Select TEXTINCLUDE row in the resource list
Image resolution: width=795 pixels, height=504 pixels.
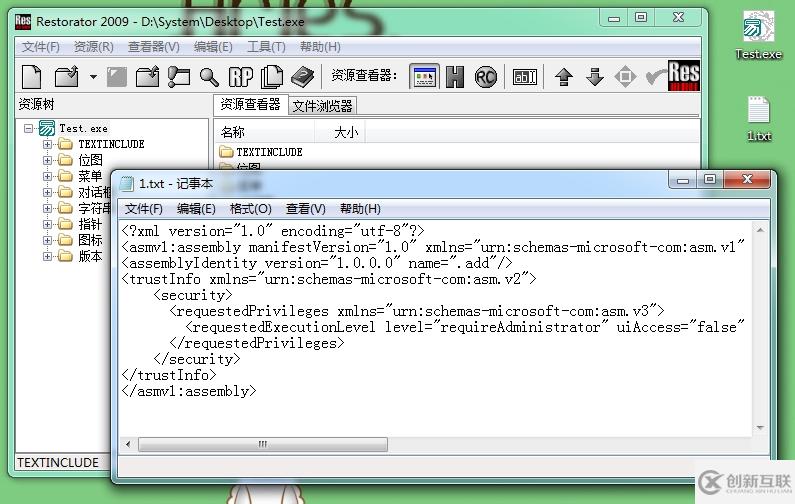click(x=261, y=152)
